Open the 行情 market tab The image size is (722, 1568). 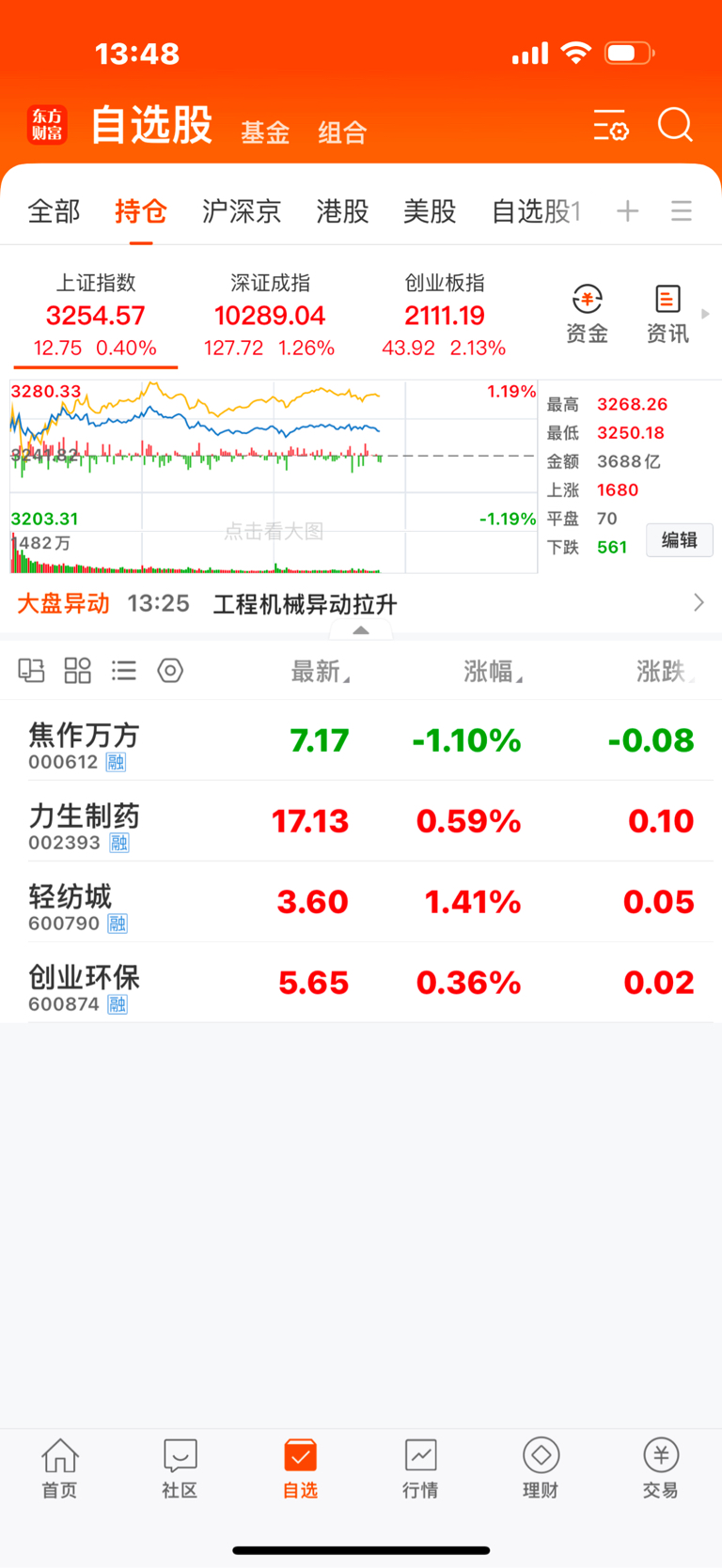pos(420,1468)
